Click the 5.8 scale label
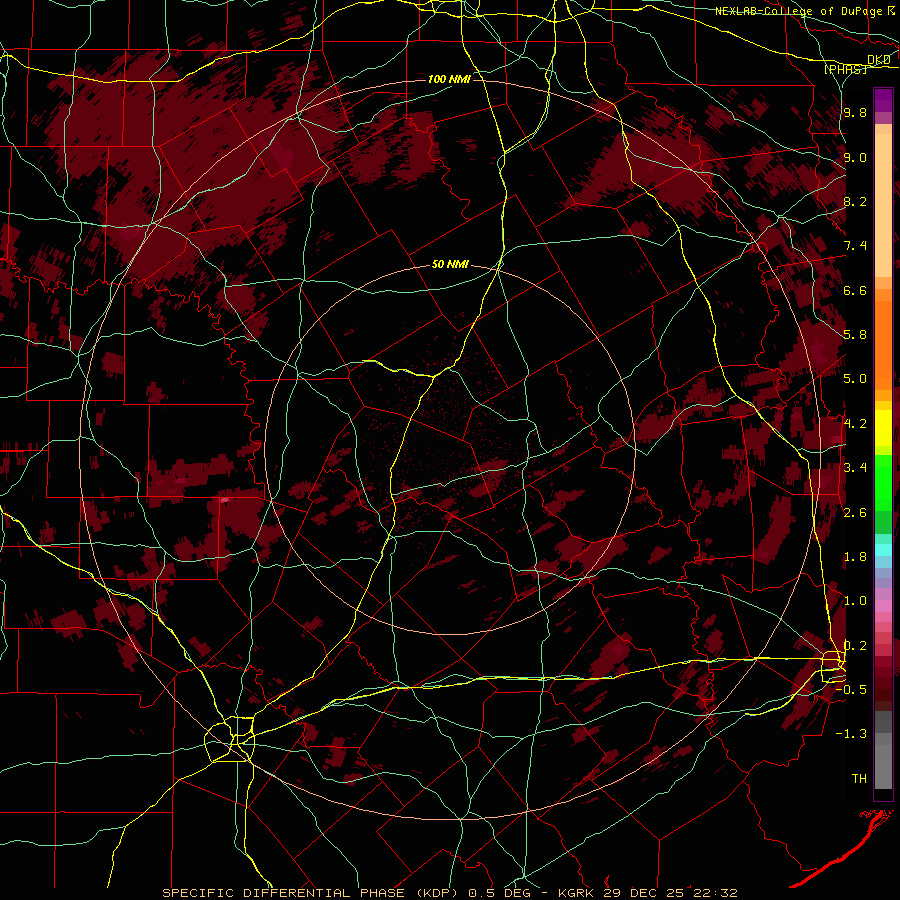 (855, 335)
